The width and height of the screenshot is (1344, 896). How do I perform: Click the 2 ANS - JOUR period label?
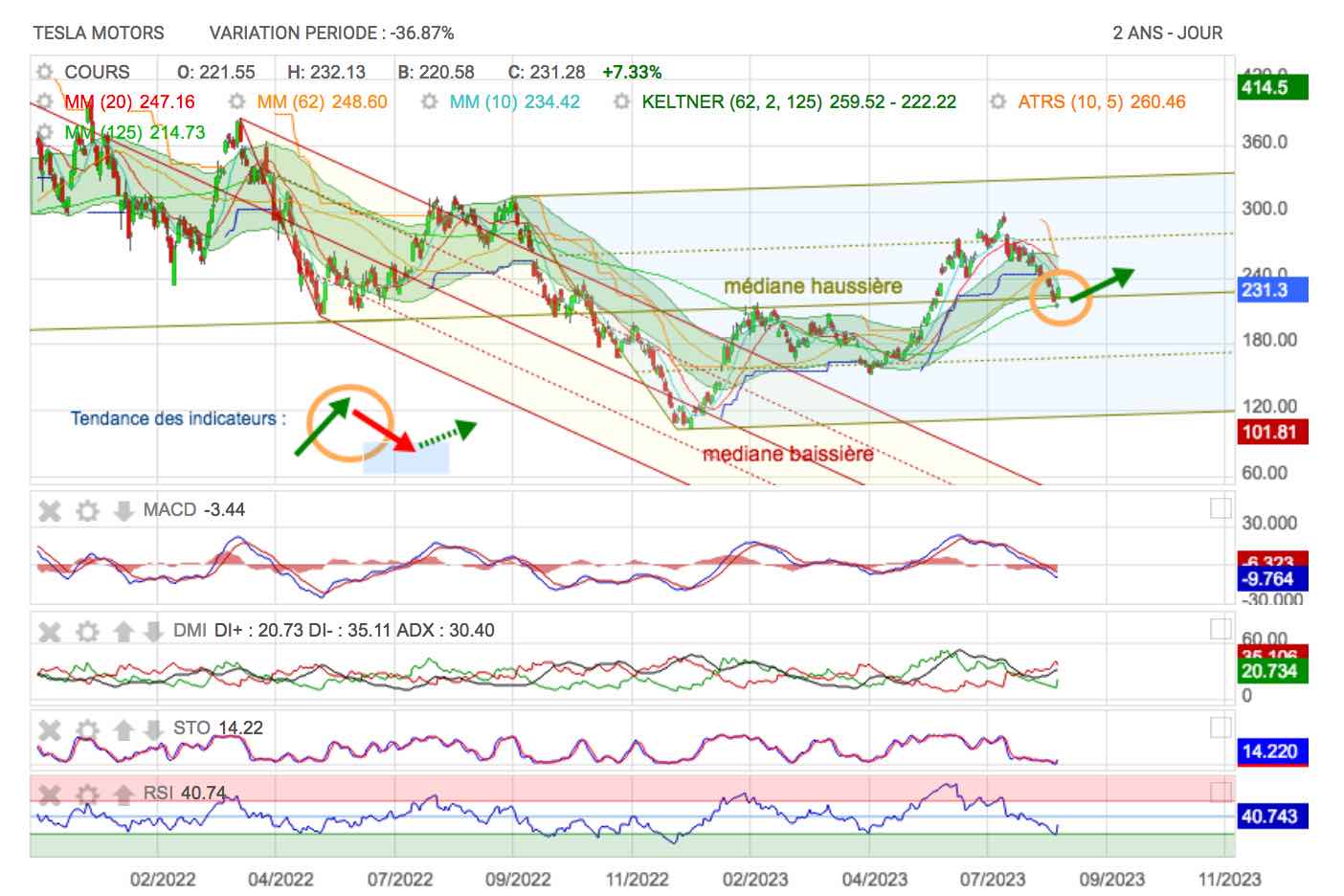pyautogui.click(x=1168, y=33)
